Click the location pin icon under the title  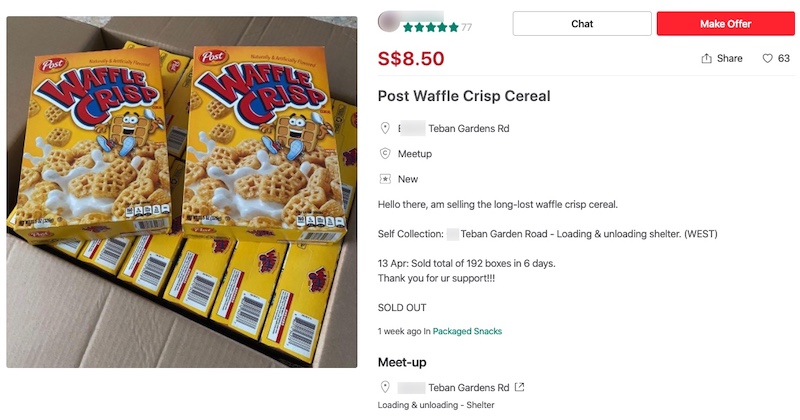point(385,128)
